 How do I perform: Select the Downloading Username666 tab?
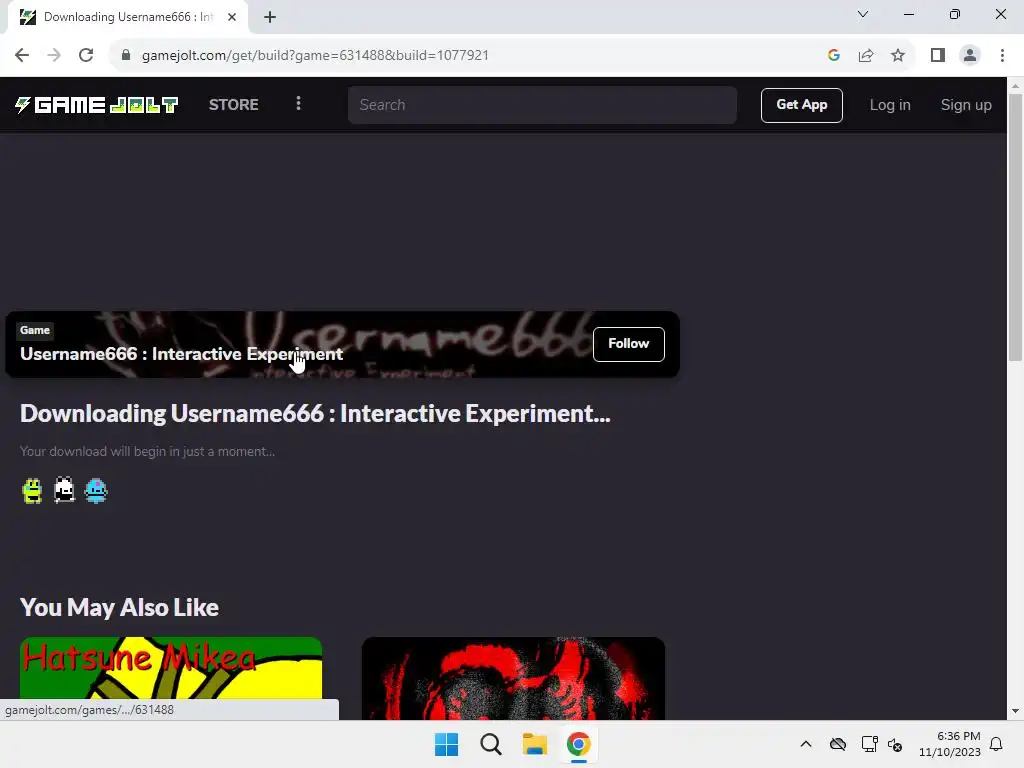[128, 17]
